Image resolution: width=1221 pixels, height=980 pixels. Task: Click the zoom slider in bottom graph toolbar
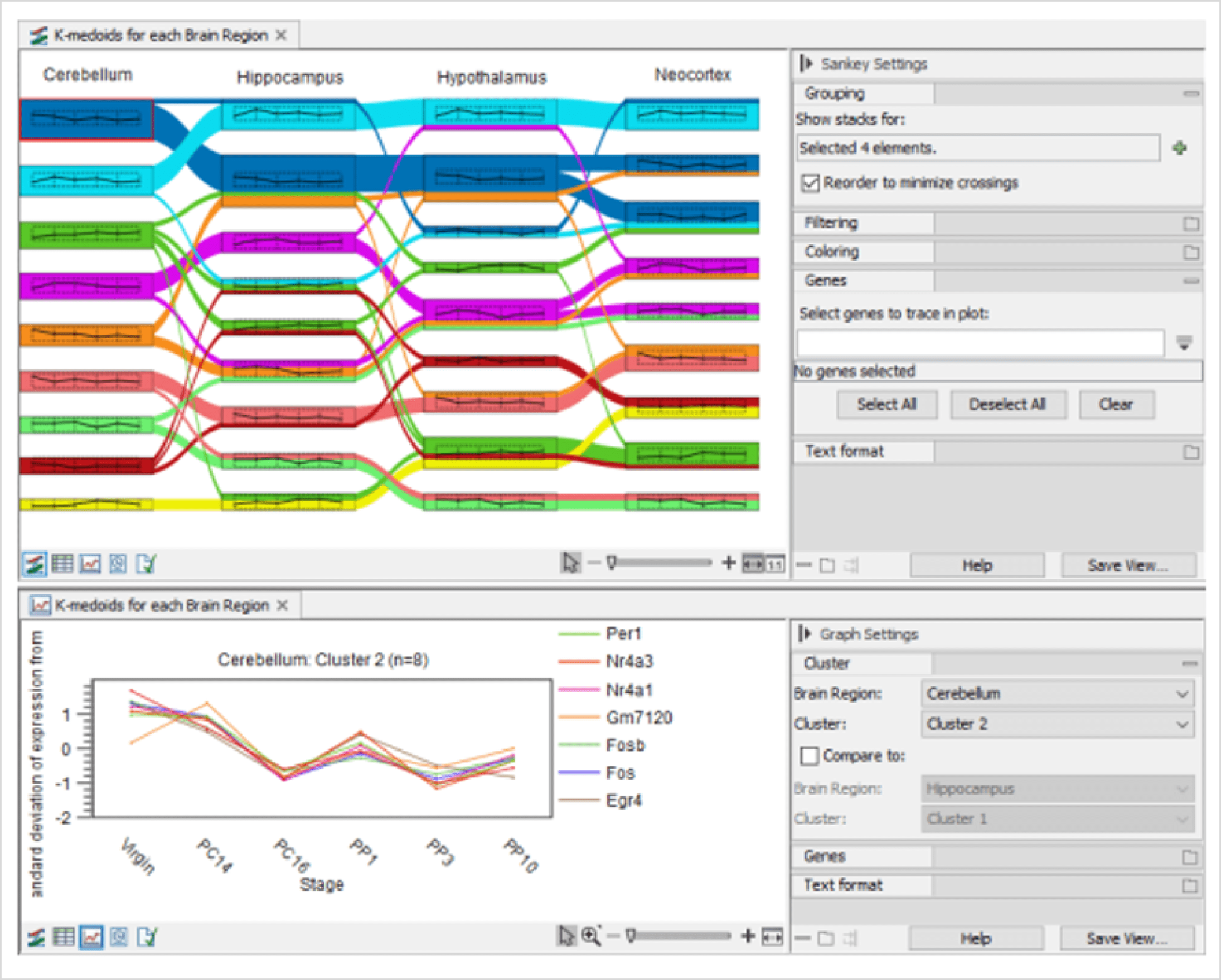(680, 936)
